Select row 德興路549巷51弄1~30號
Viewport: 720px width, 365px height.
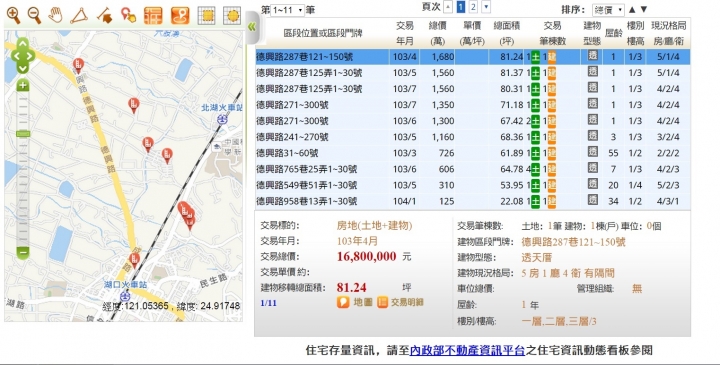point(472,185)
